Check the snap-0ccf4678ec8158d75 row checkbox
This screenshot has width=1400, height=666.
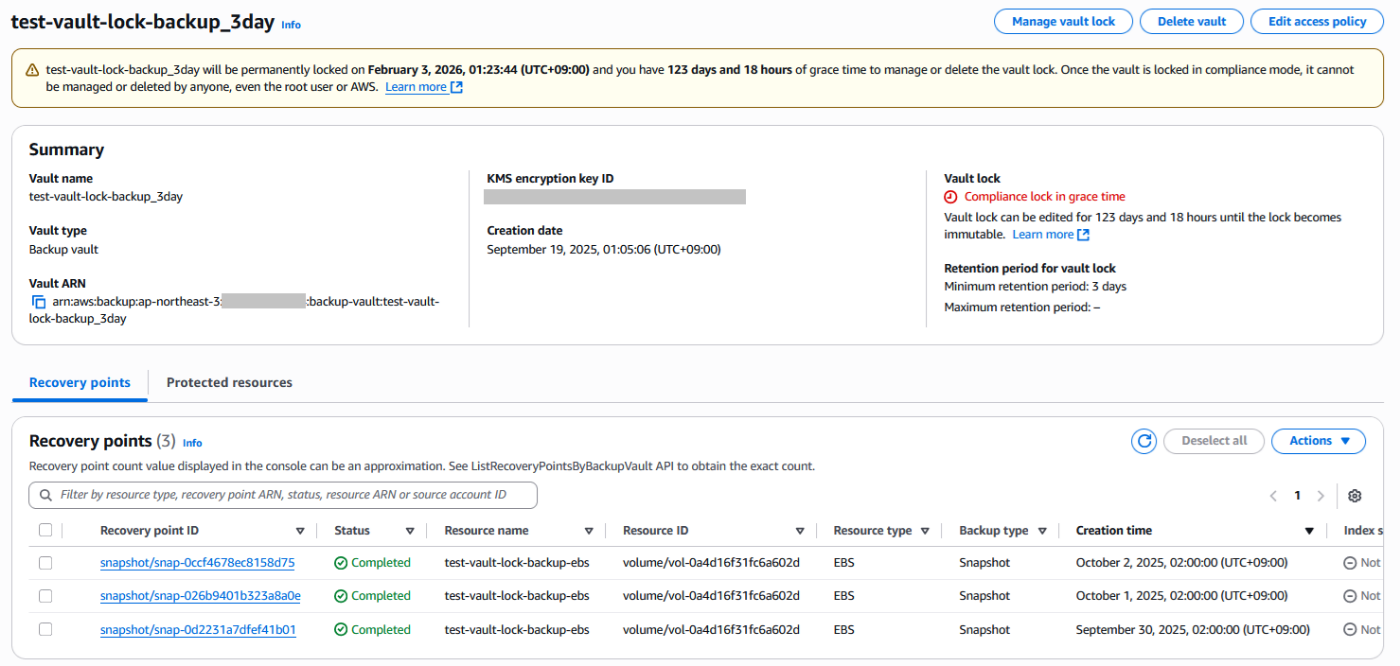pos(45,563)
